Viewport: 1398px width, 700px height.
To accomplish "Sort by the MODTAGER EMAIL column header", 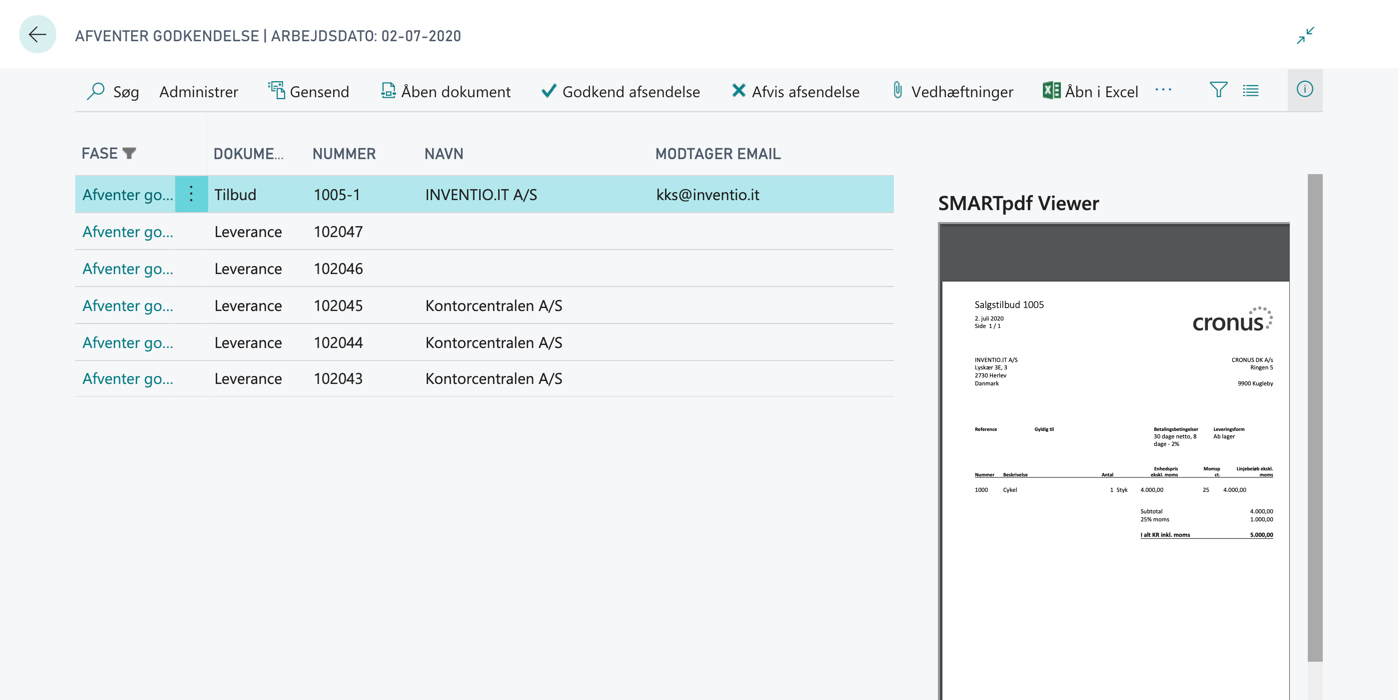I will 718,153.
